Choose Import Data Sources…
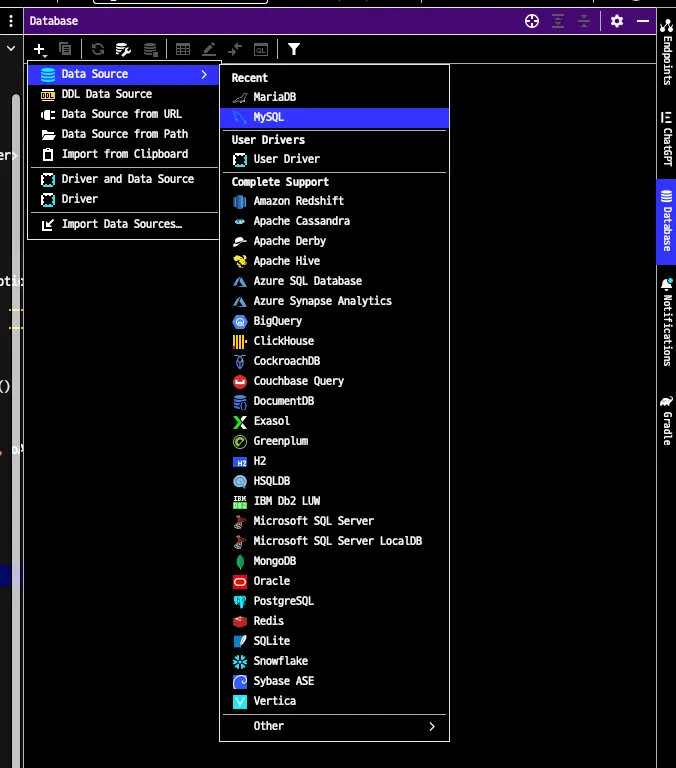The image size is (676, 768). point(123,224)
